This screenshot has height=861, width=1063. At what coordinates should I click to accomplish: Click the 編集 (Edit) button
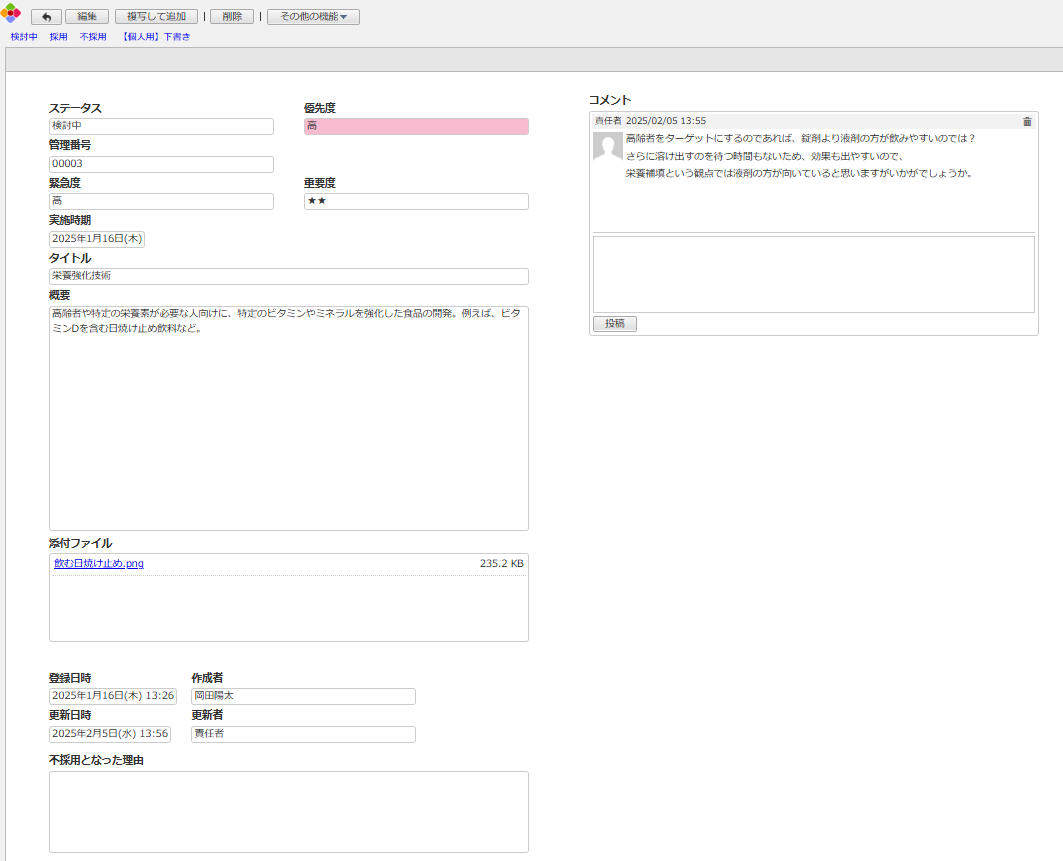click(87, 17)
